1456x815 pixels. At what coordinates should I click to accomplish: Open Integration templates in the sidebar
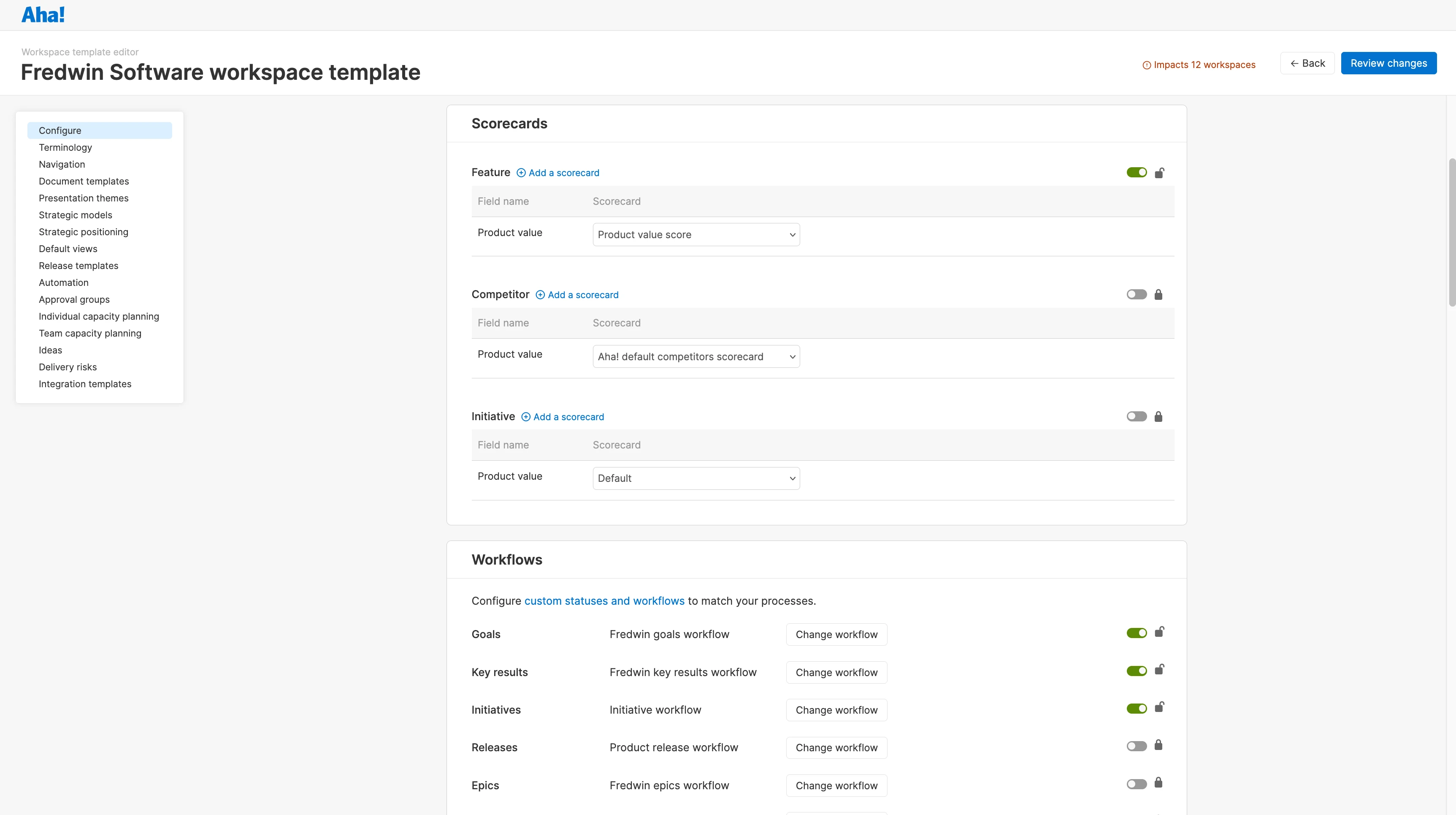(85, 384)
